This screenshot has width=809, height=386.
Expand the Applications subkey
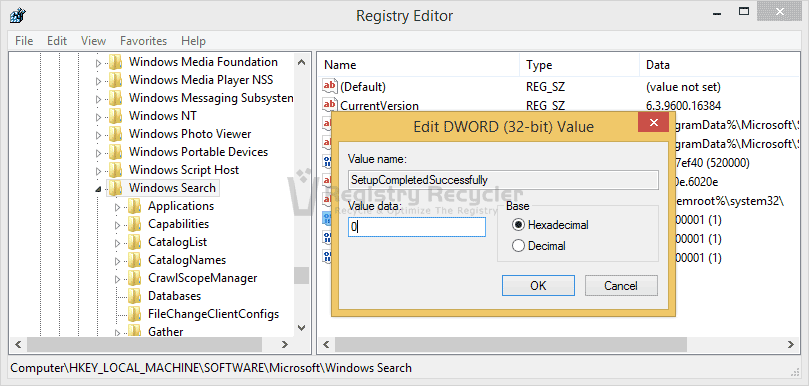[118, 208]
